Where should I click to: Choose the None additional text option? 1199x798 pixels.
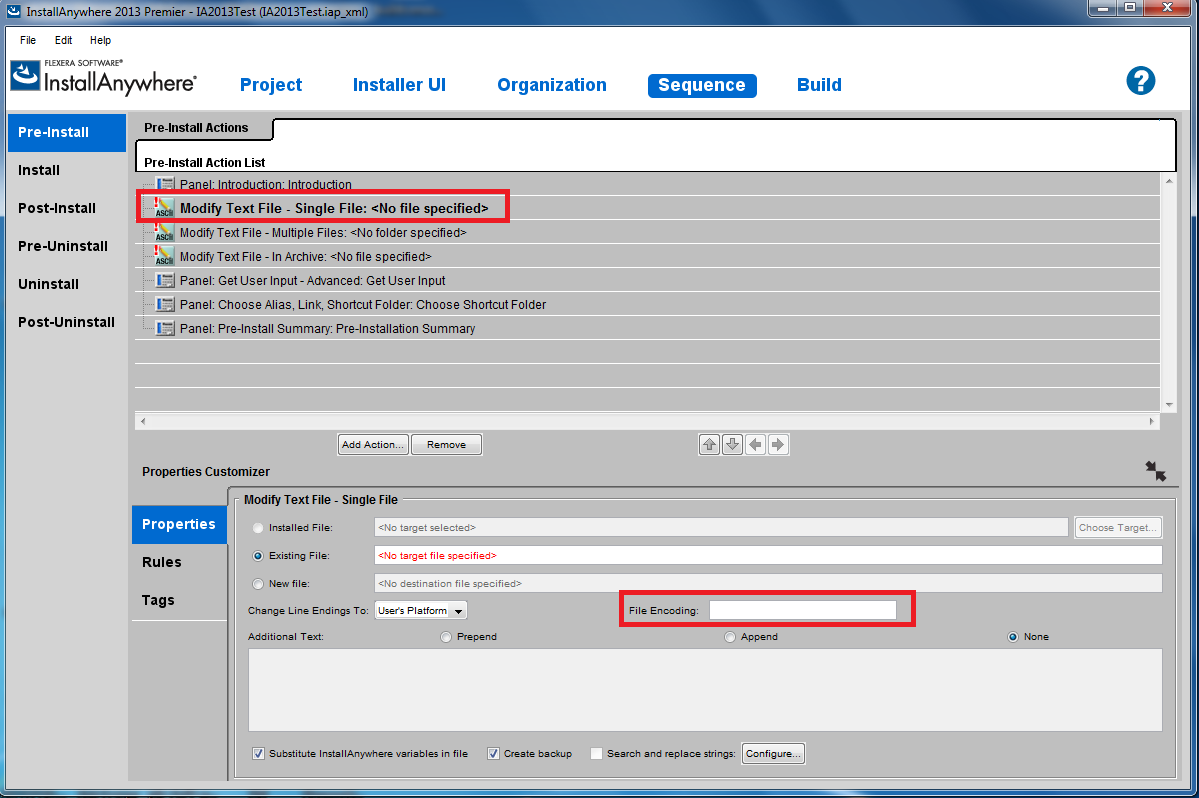tap(1013, 637)
